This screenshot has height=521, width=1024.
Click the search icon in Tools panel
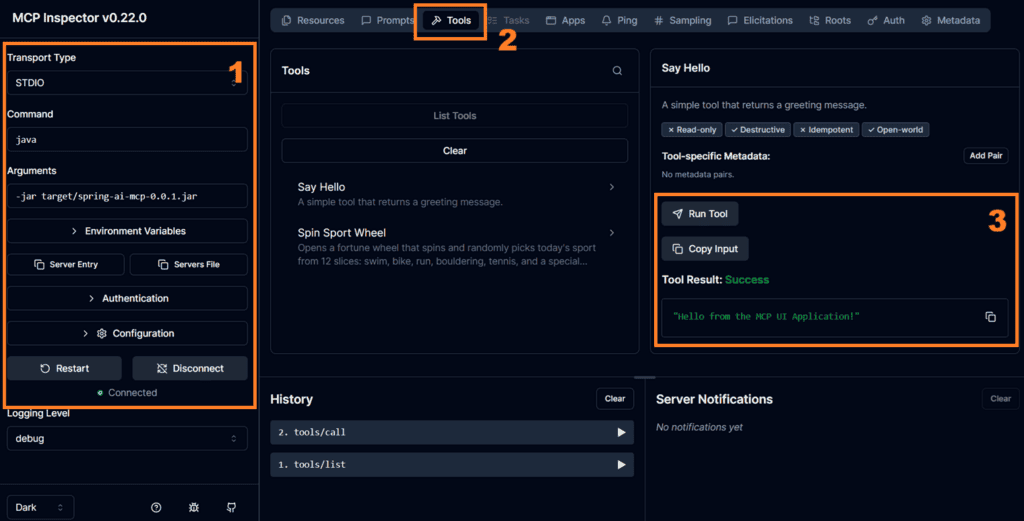(x=617, y=71)
